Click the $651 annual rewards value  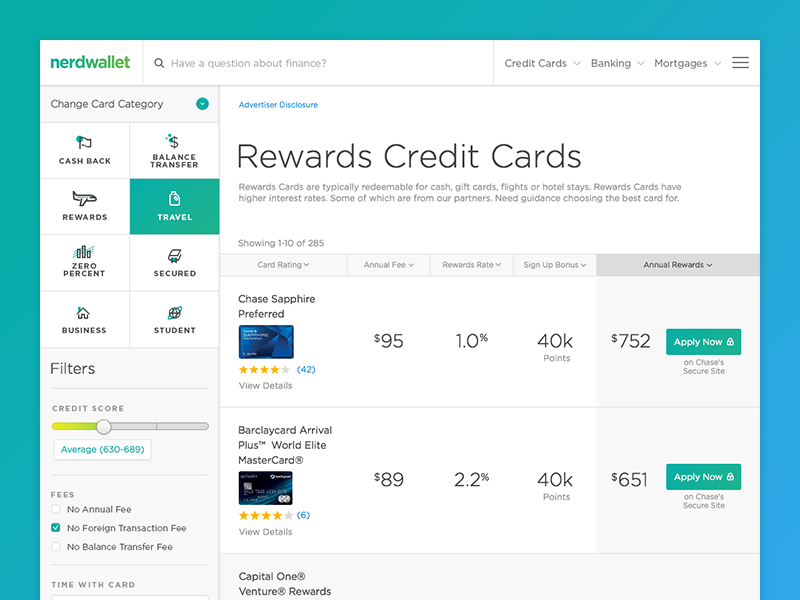629,480
